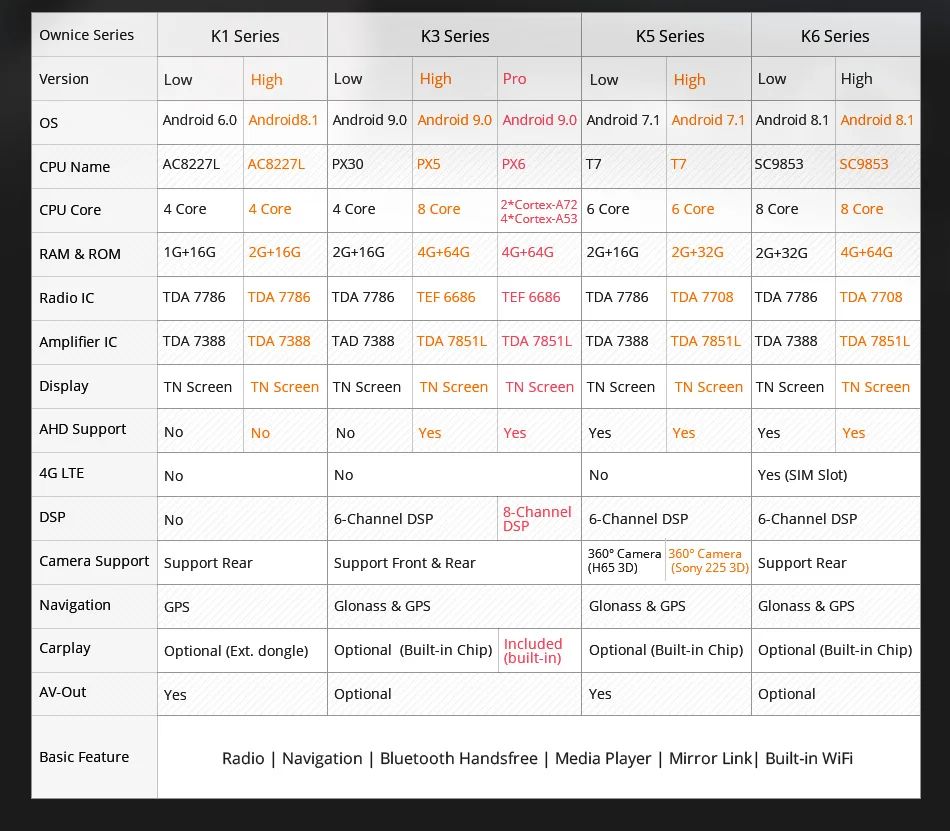Viewport: 950px width, 831px height.
Task: Click the Basic Feature row label
Action: [x=95, y=757]
